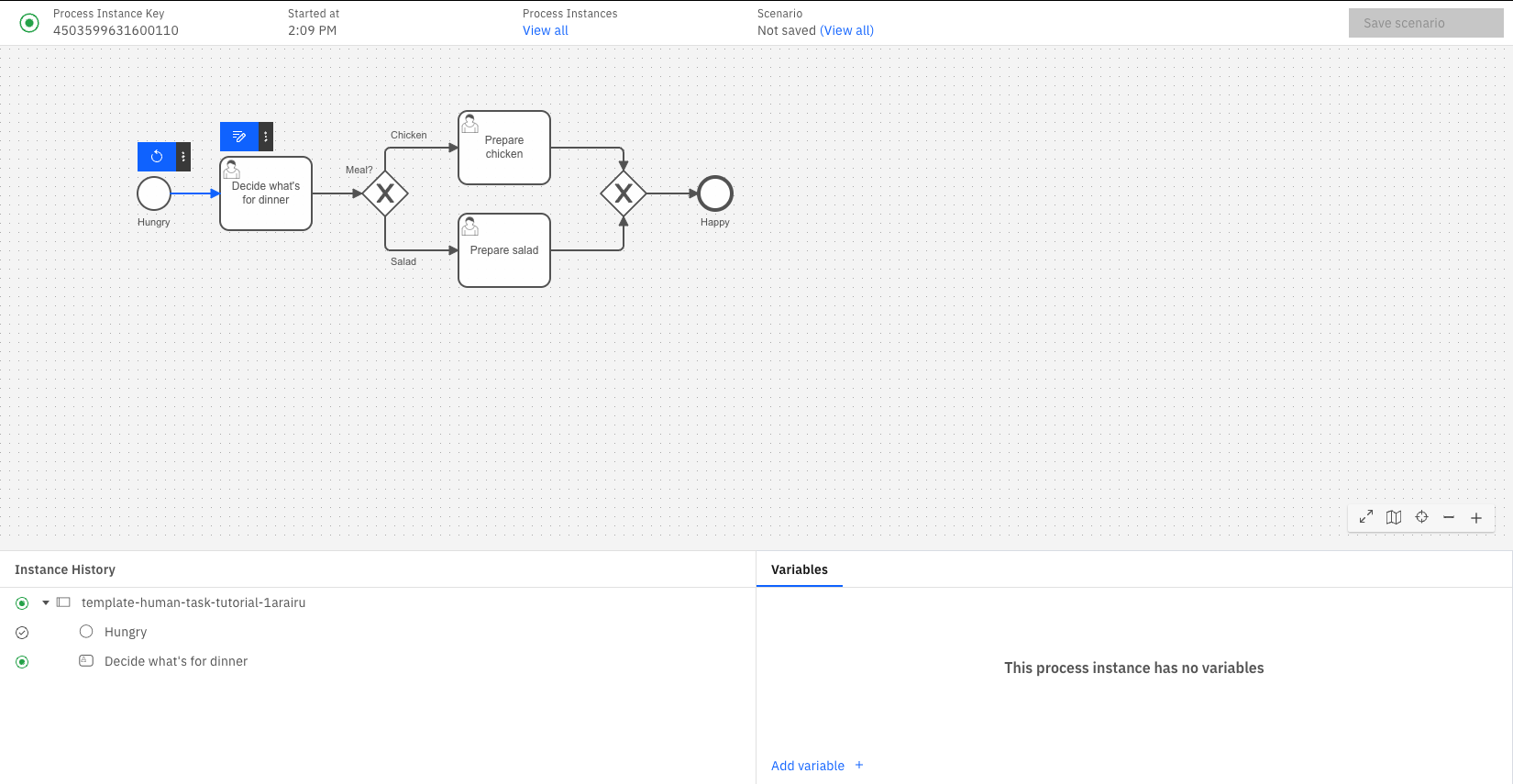The image size is (1513, 784).
Task: Click the user task icon in Decide row
Action: [86, 660]
